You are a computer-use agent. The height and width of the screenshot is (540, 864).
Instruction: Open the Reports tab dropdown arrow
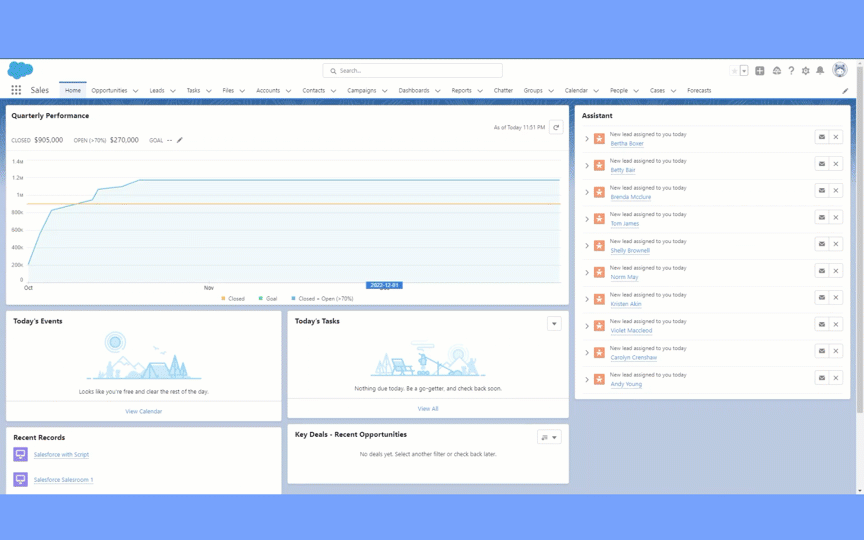click(480, 91)
